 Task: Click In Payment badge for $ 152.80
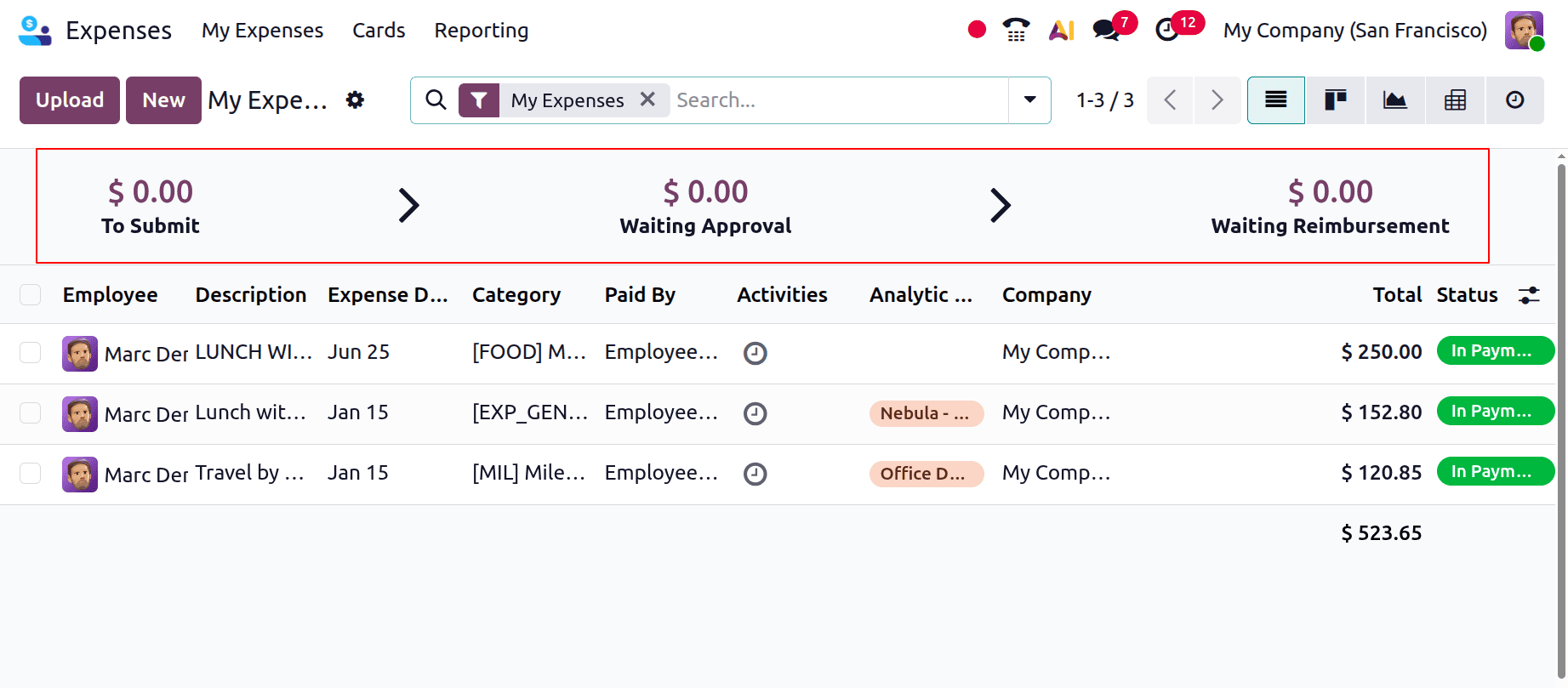pos(1495,411)
